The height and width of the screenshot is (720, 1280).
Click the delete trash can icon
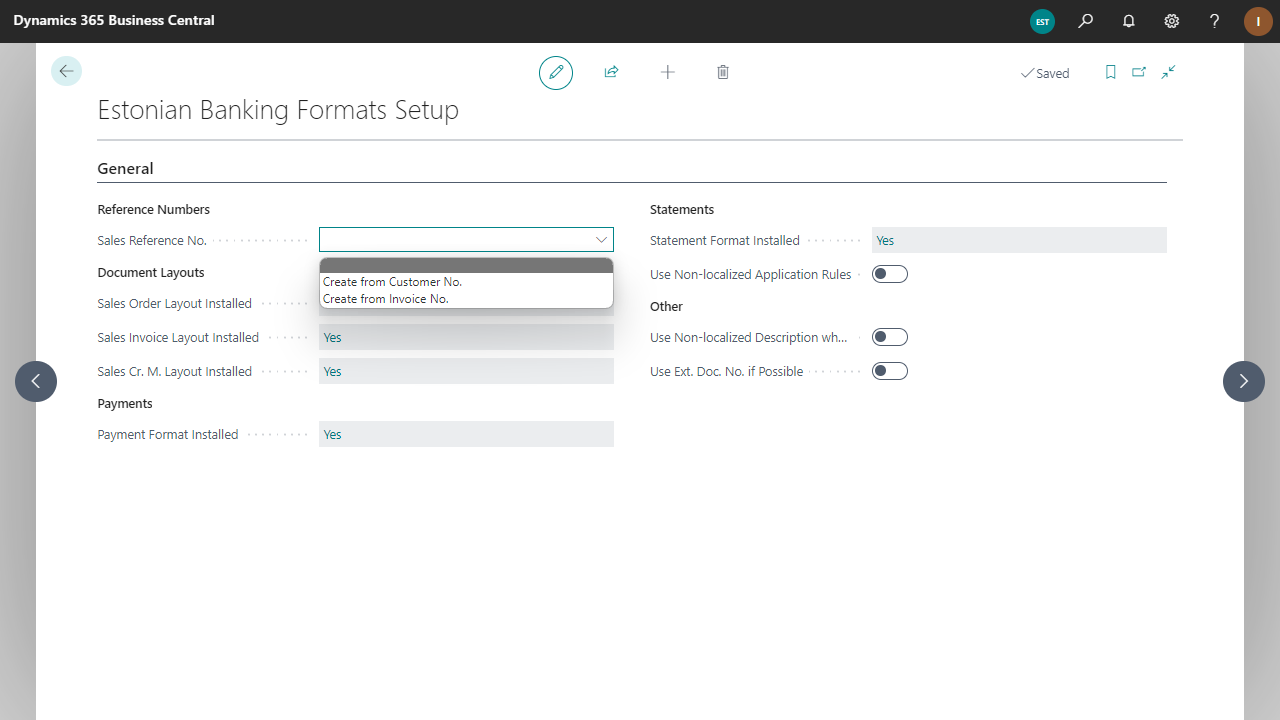tap(723, 72)
